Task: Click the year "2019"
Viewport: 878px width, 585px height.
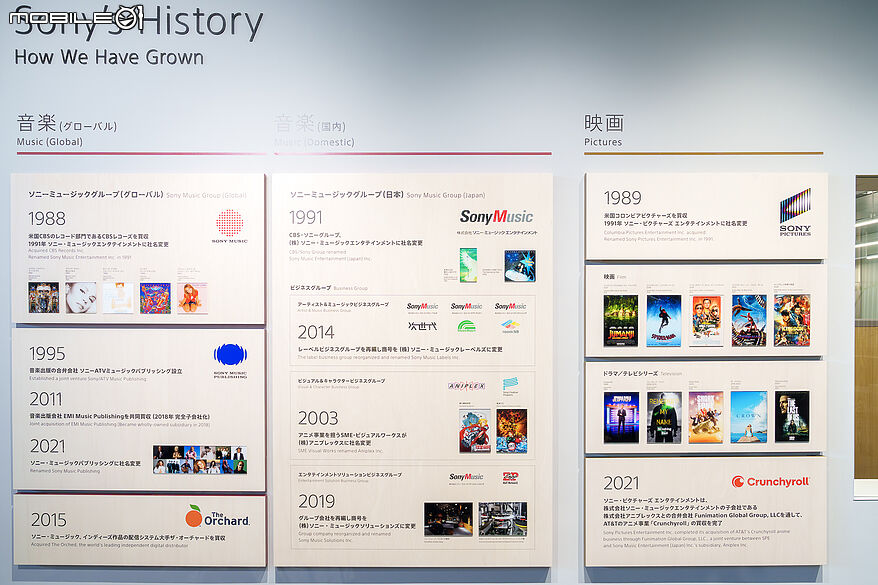Action: tap(316, 501)
